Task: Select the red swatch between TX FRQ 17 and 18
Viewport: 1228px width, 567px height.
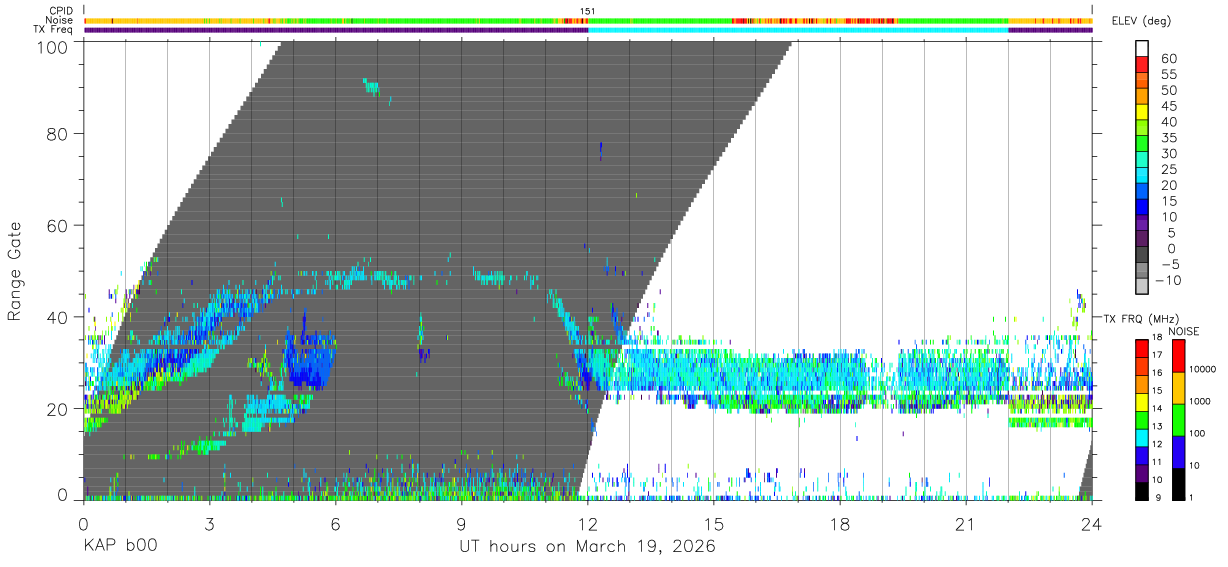Action: pos(1144,349)
